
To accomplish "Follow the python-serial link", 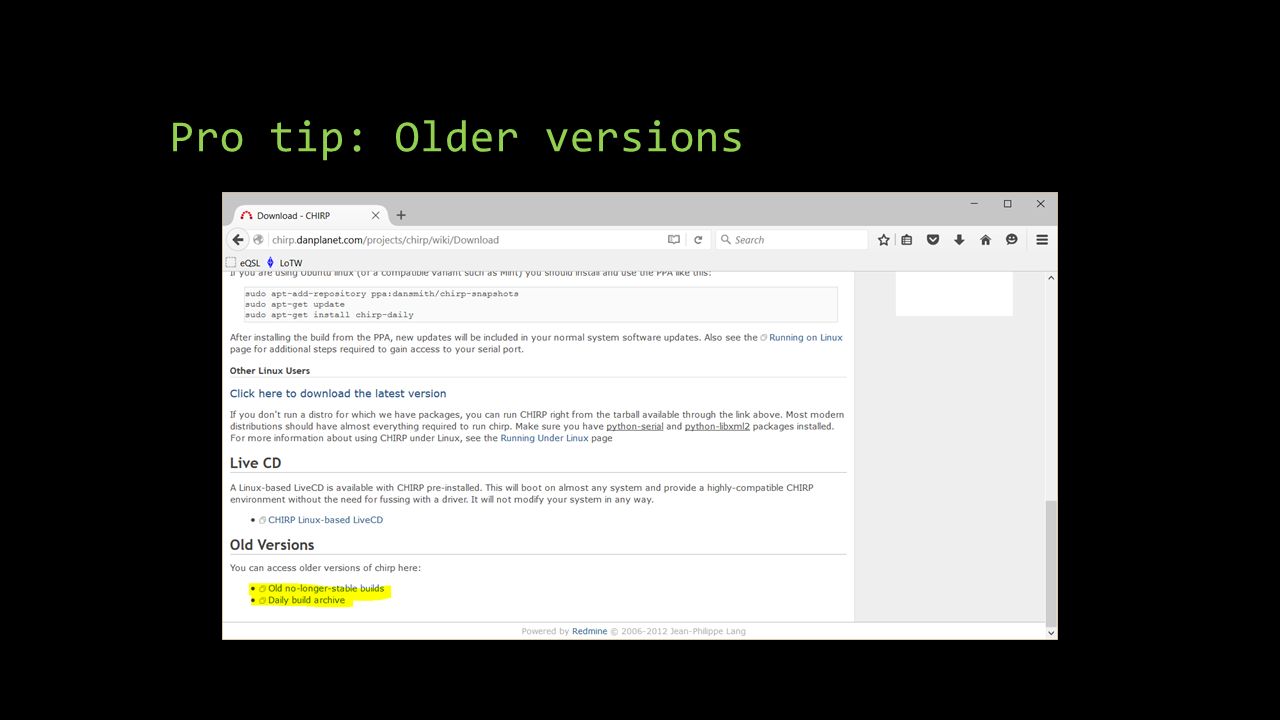I will [635, 426].
